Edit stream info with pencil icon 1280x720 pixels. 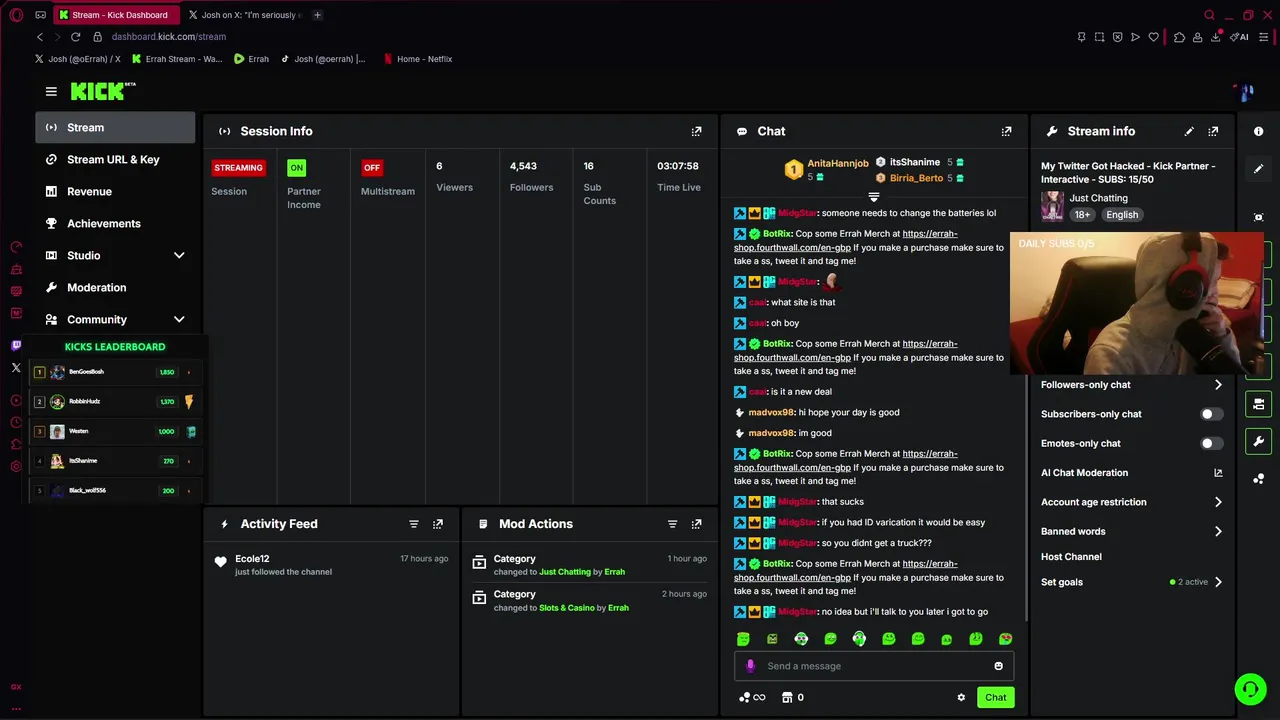(1189, 131)
